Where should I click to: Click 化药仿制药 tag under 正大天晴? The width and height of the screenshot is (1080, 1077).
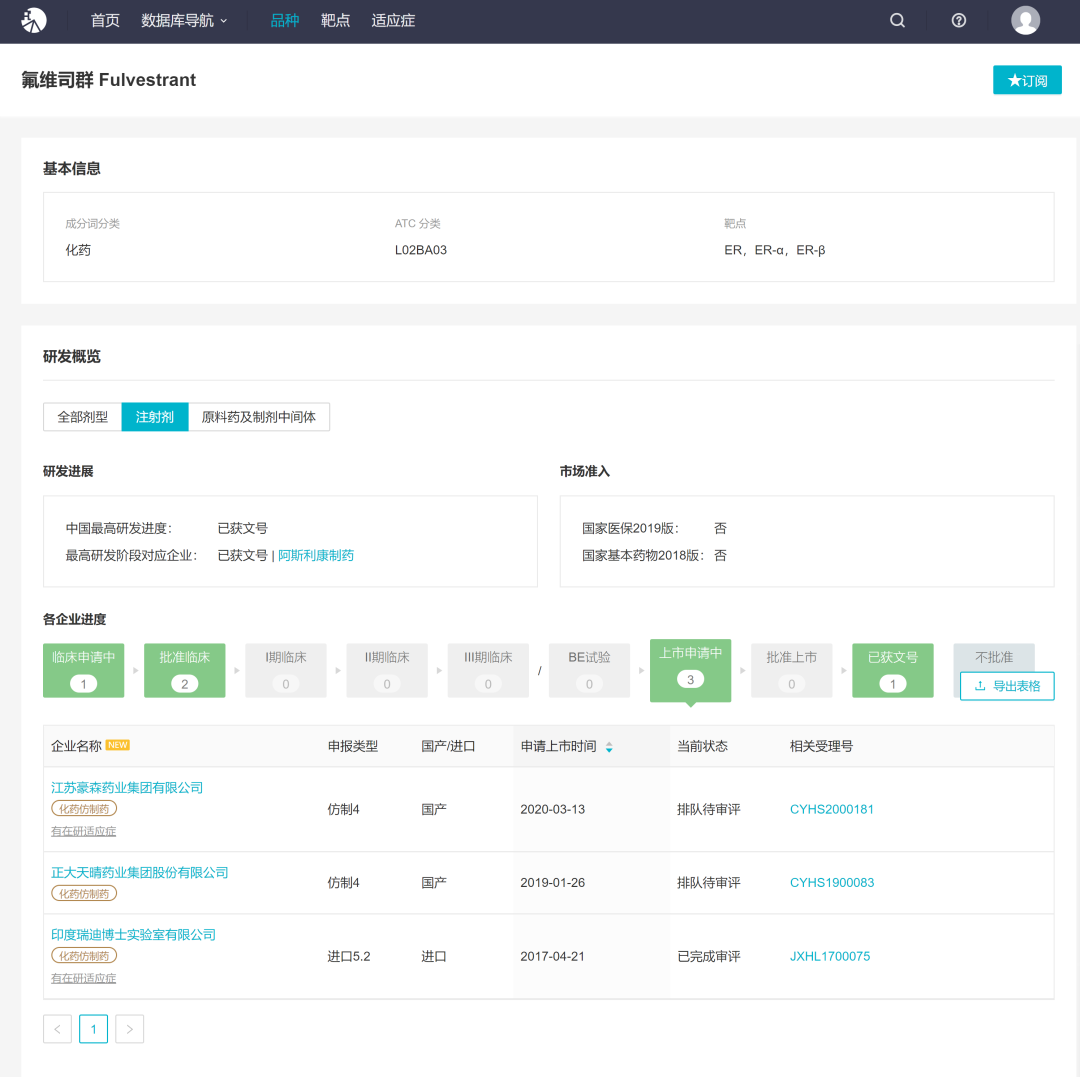(x=84, y=893)
